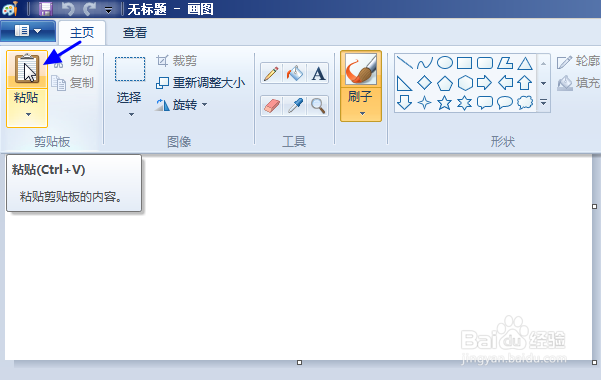Select the Fill with color bucket tool
This screenshot has height=380, width=601.
pyautogui.click(x=295, y=73)
